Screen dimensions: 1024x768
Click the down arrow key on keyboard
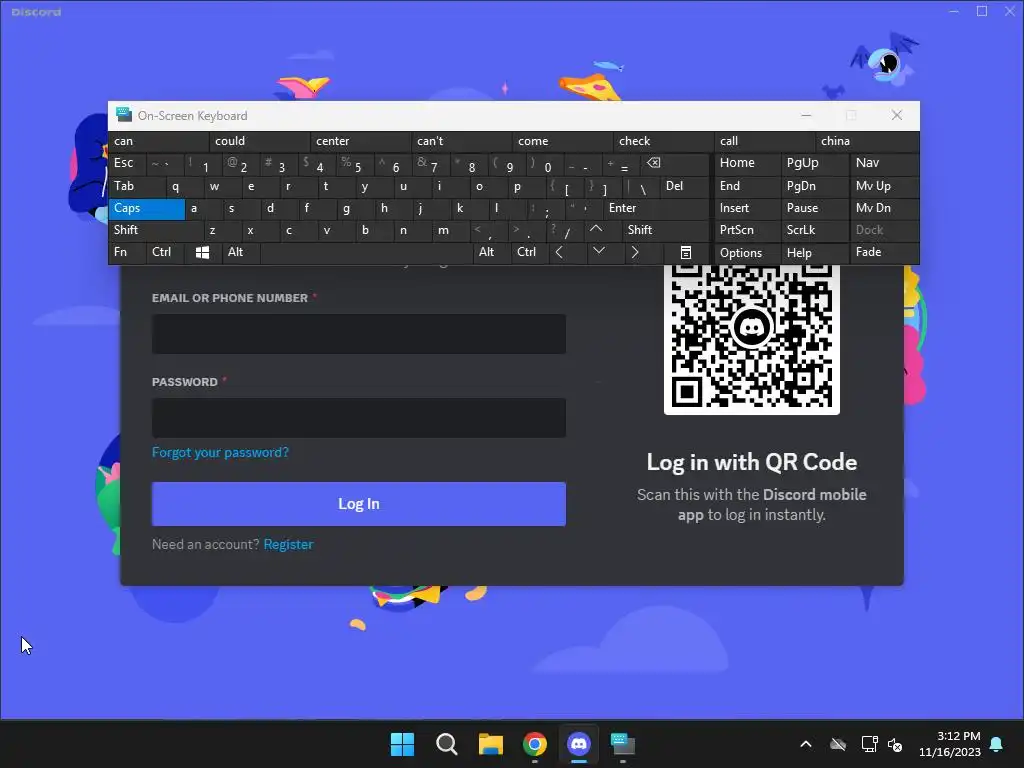coord(598,252)
